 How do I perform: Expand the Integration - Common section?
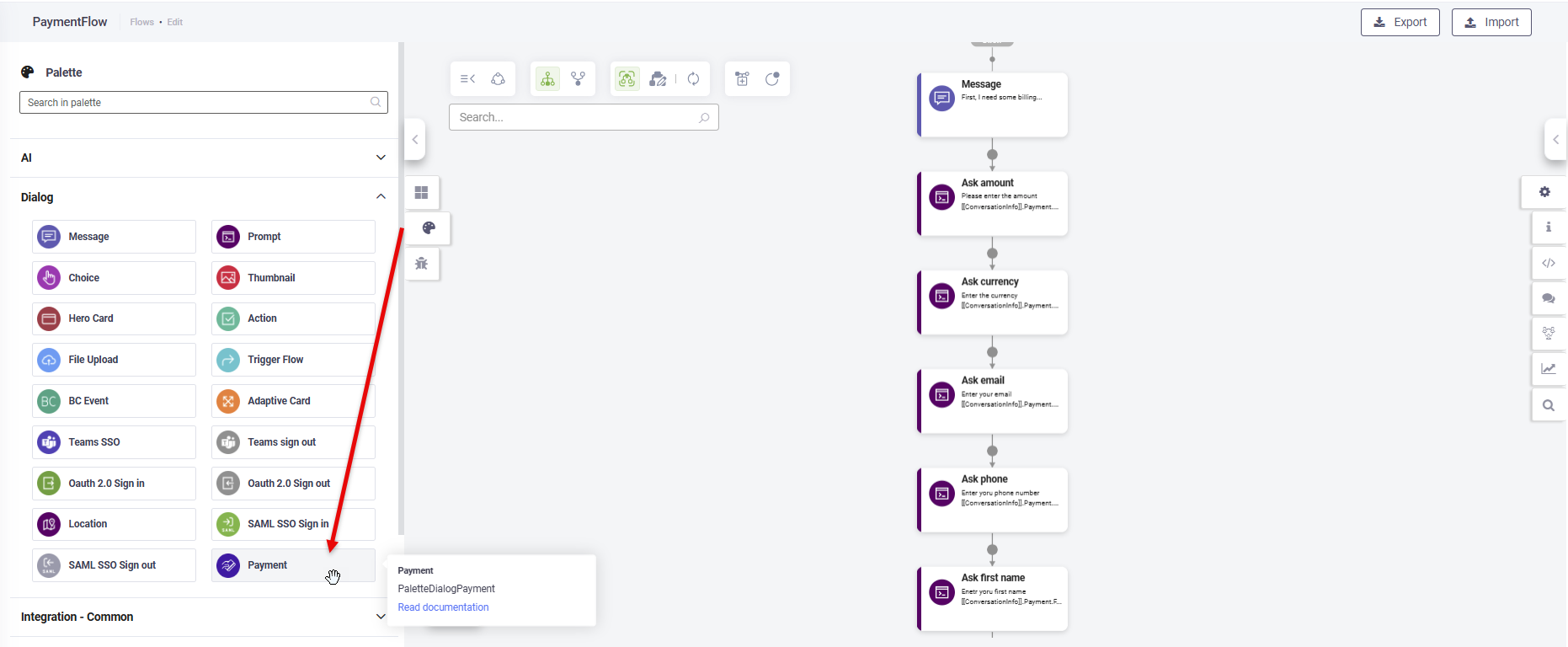(x=381, y=617)
